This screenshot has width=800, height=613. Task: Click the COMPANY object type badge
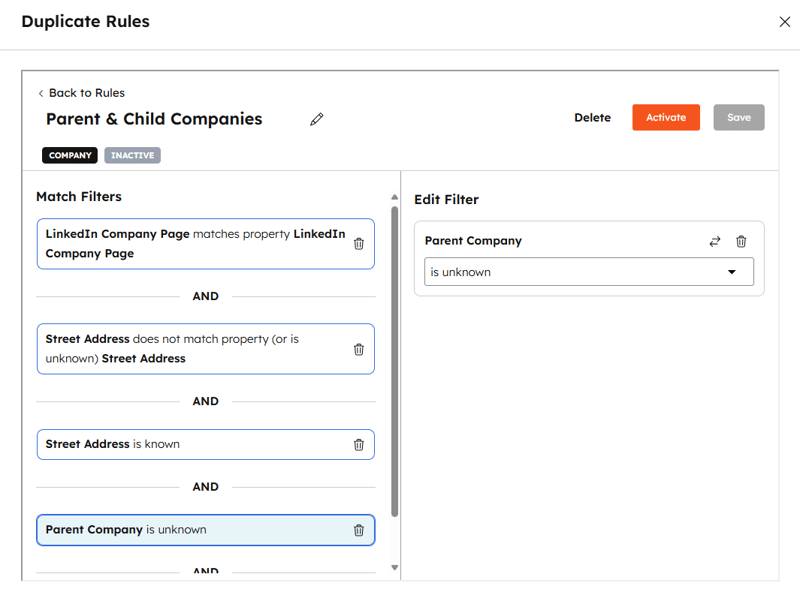coord(69,155)
